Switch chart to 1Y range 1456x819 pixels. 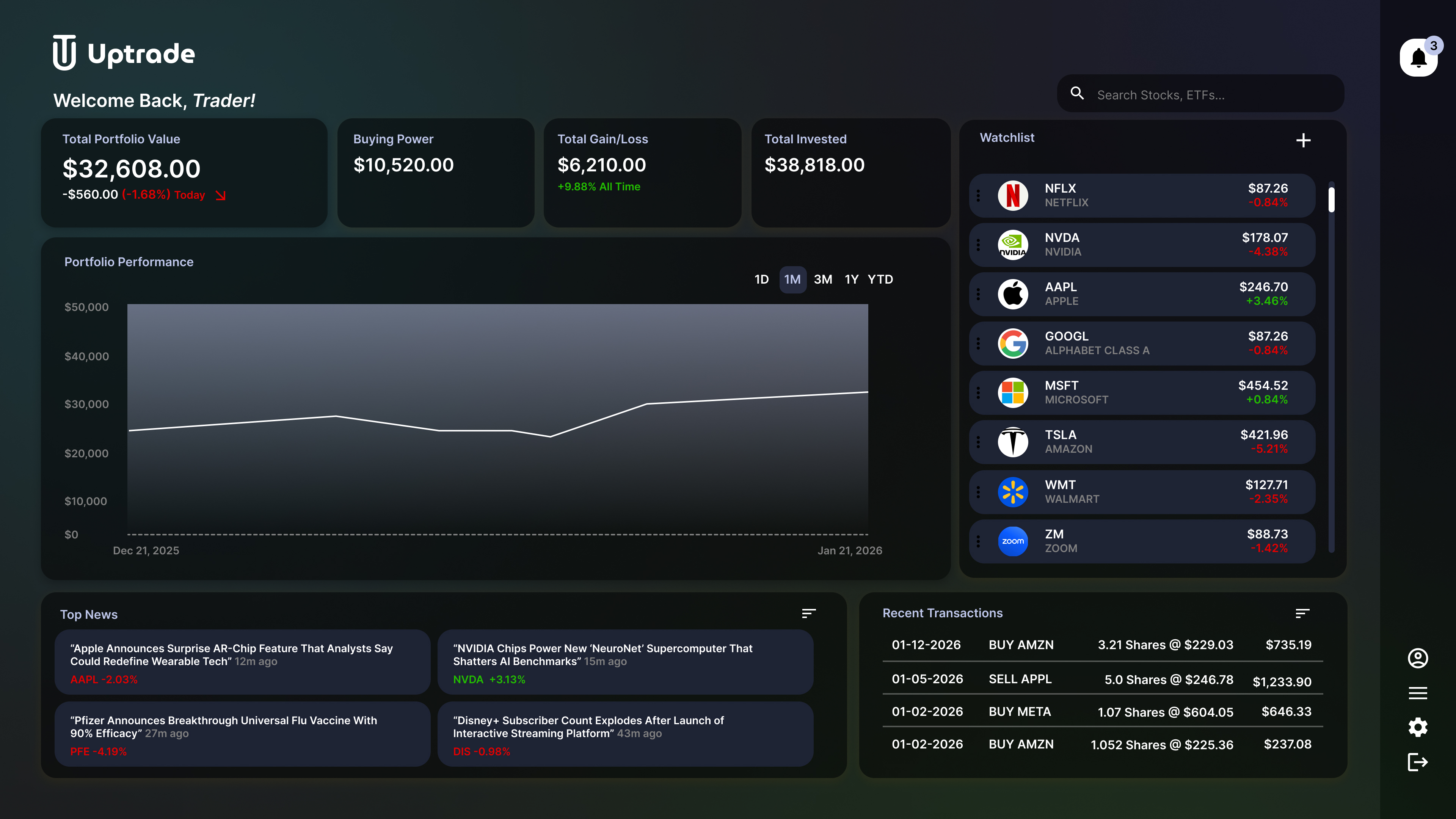[x=851, y=279]
